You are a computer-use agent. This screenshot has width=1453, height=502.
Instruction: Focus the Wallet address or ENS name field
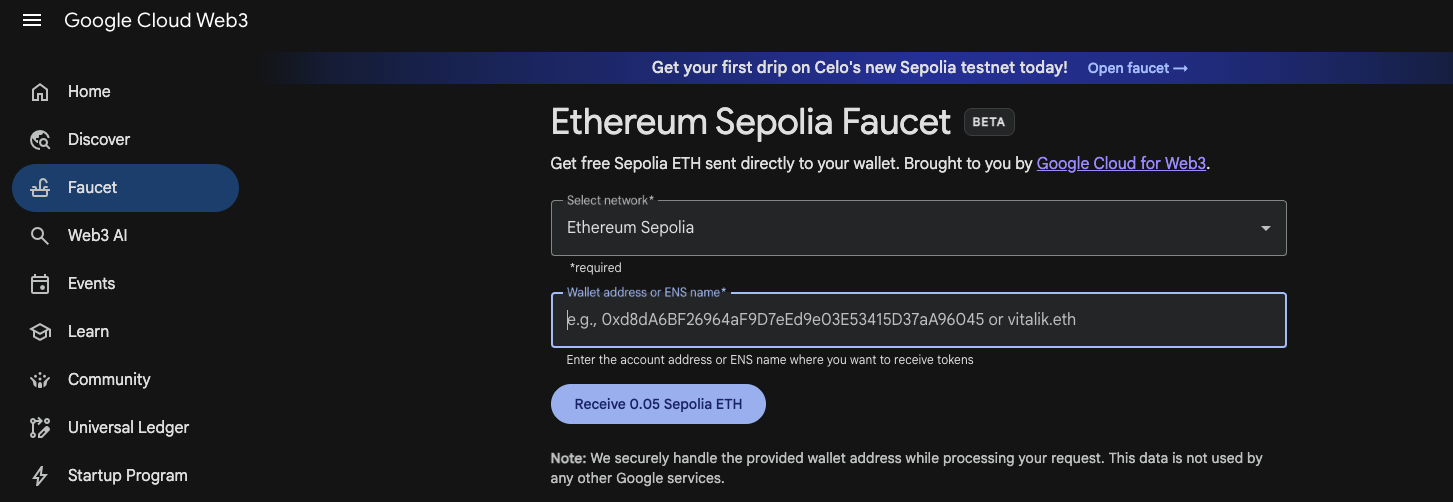pyautogui.click(x=918, y=320)
